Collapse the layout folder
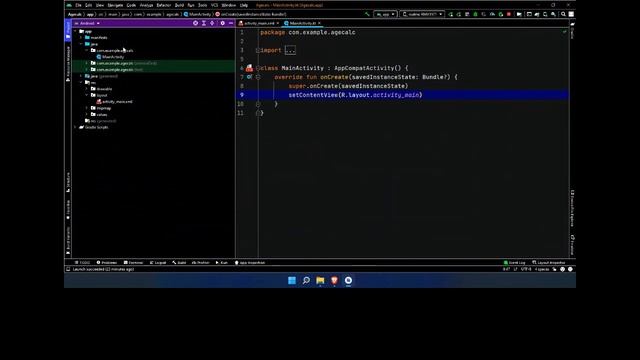This screenshot has height=360, width=640. click(87, 95)
